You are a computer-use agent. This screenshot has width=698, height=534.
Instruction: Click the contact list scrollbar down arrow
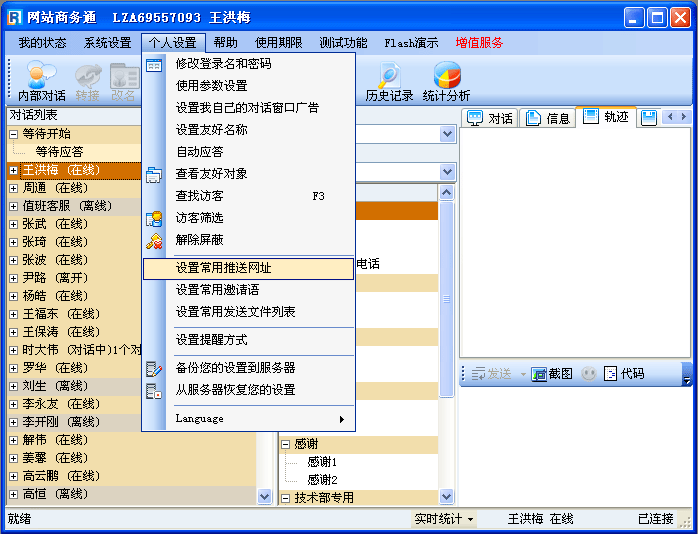[x=264, y=495]
